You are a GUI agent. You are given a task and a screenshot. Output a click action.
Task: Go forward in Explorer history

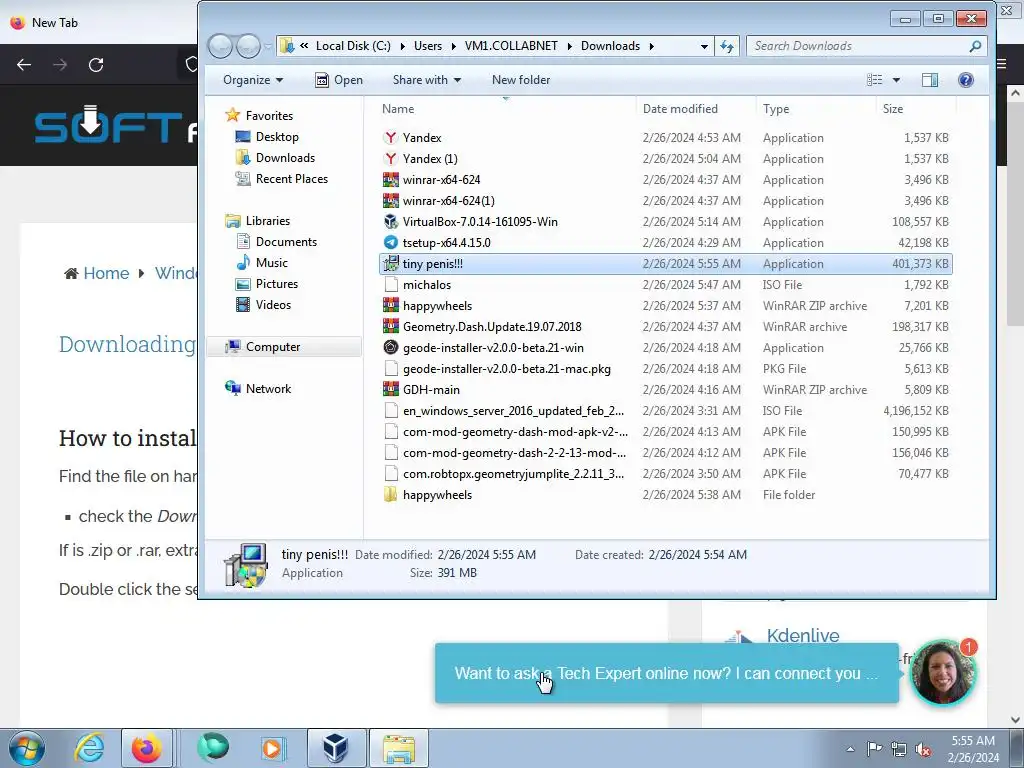click(248, 46)
